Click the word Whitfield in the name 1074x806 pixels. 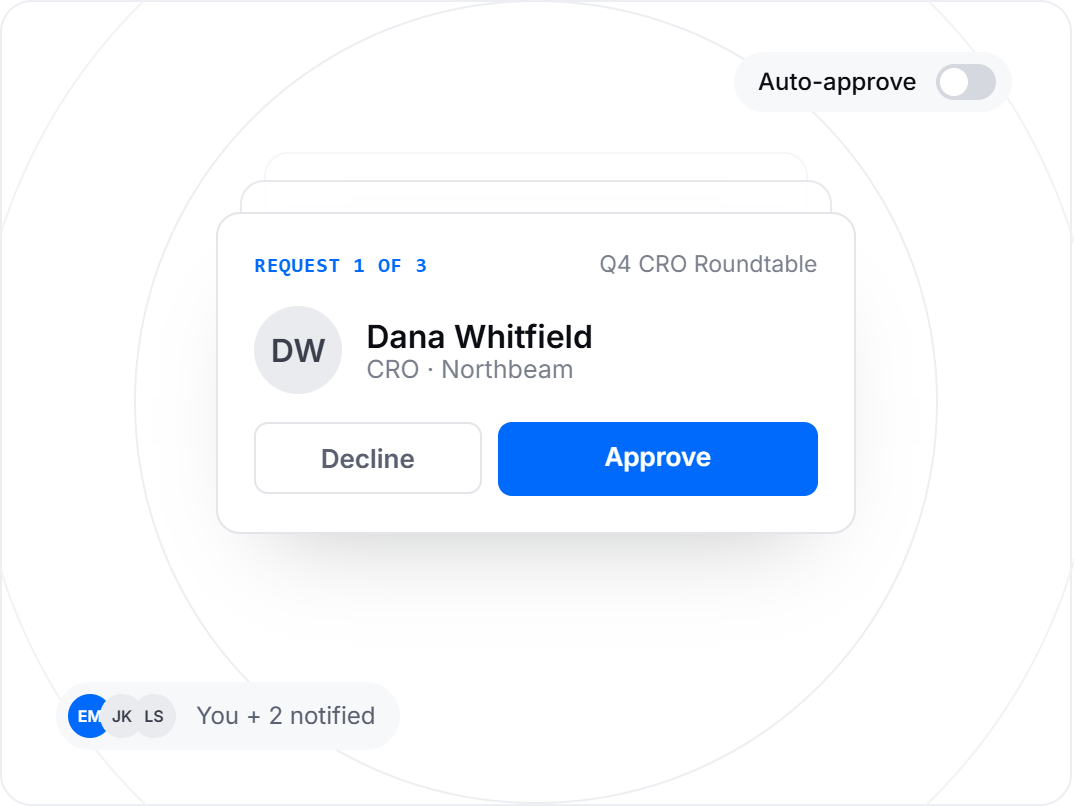tap(523, 337)
